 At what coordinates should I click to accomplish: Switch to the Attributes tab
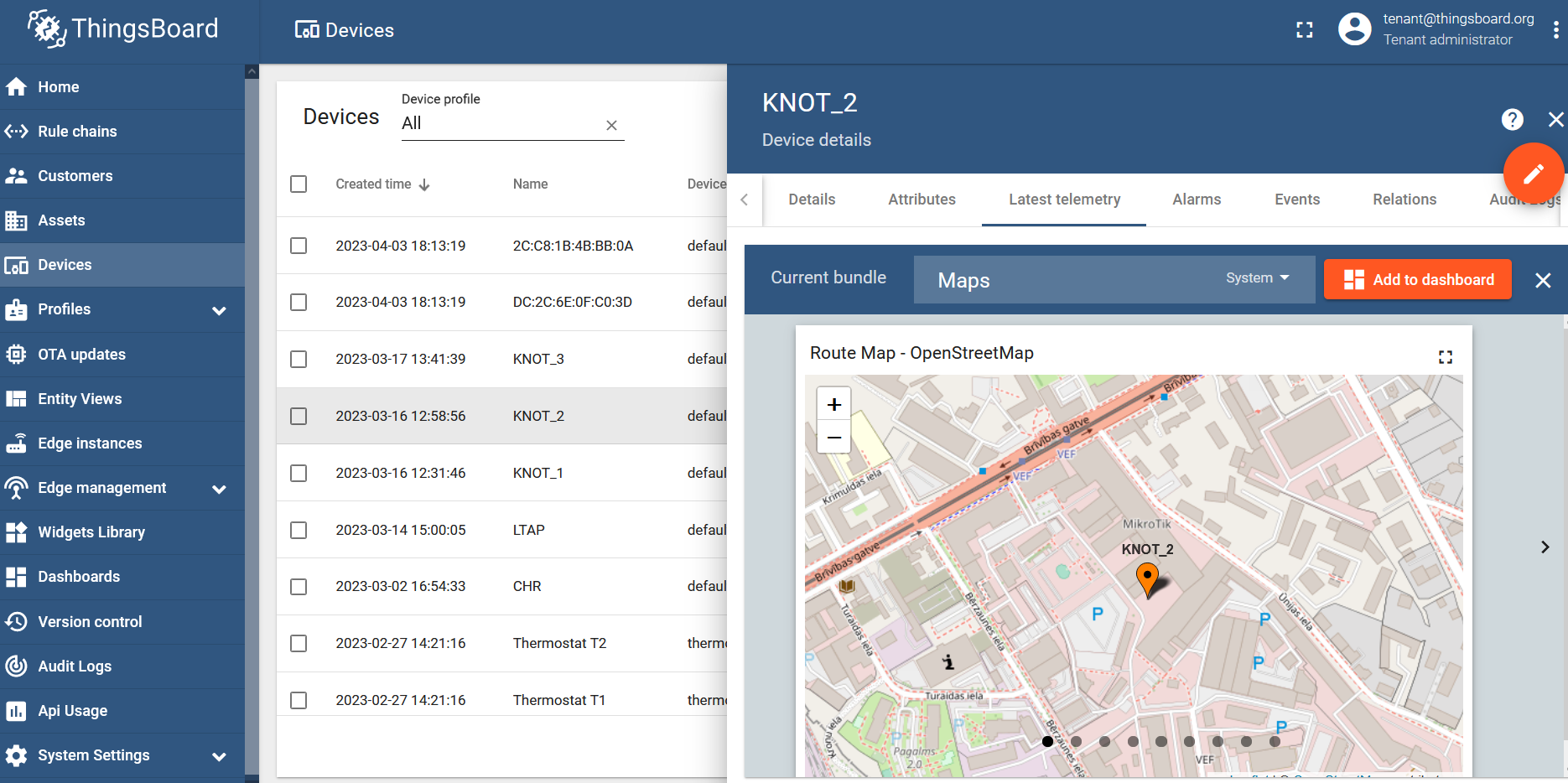[922, 200]
